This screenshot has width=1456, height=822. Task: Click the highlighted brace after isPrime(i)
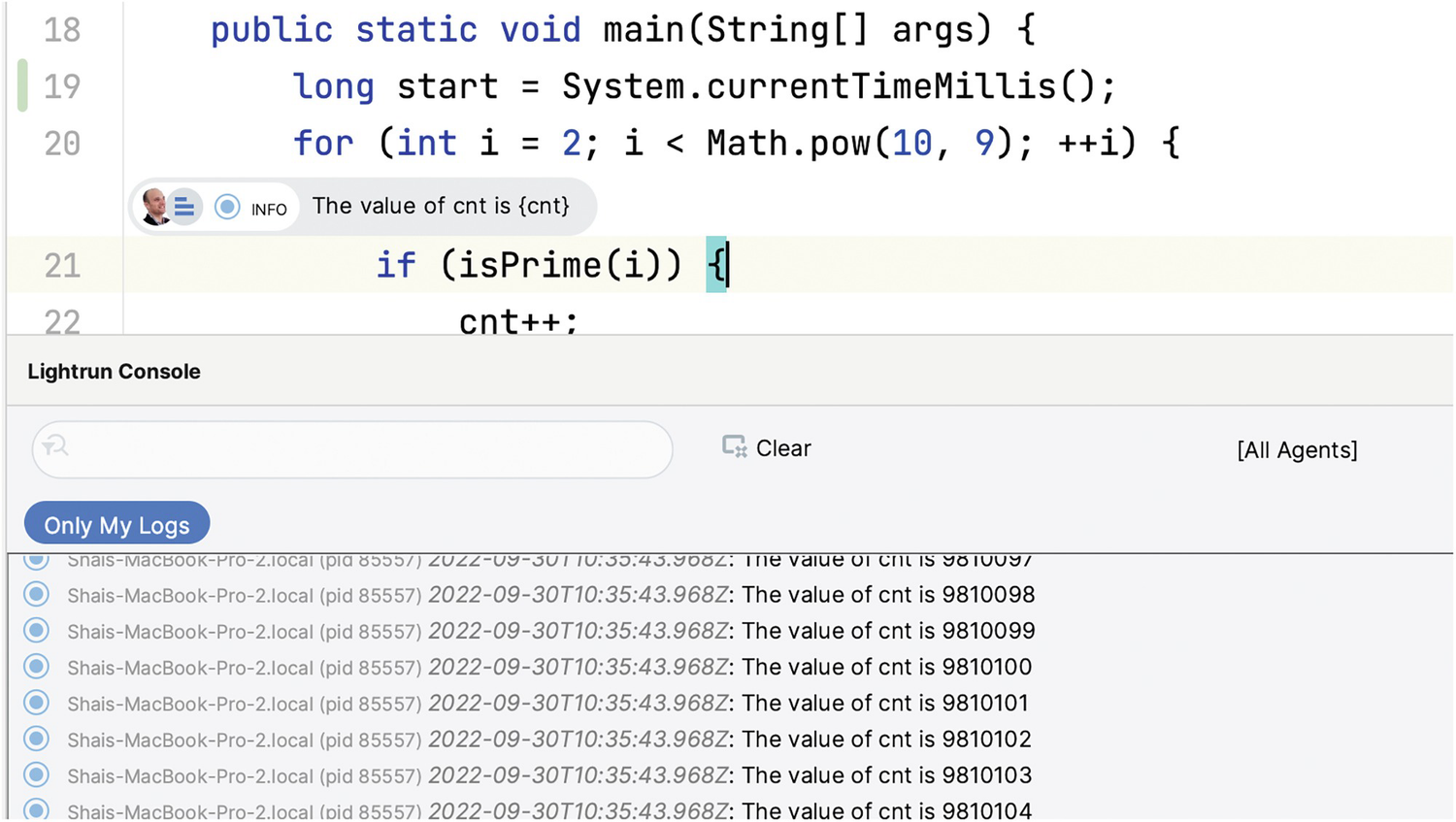click(x=715, y=265)
